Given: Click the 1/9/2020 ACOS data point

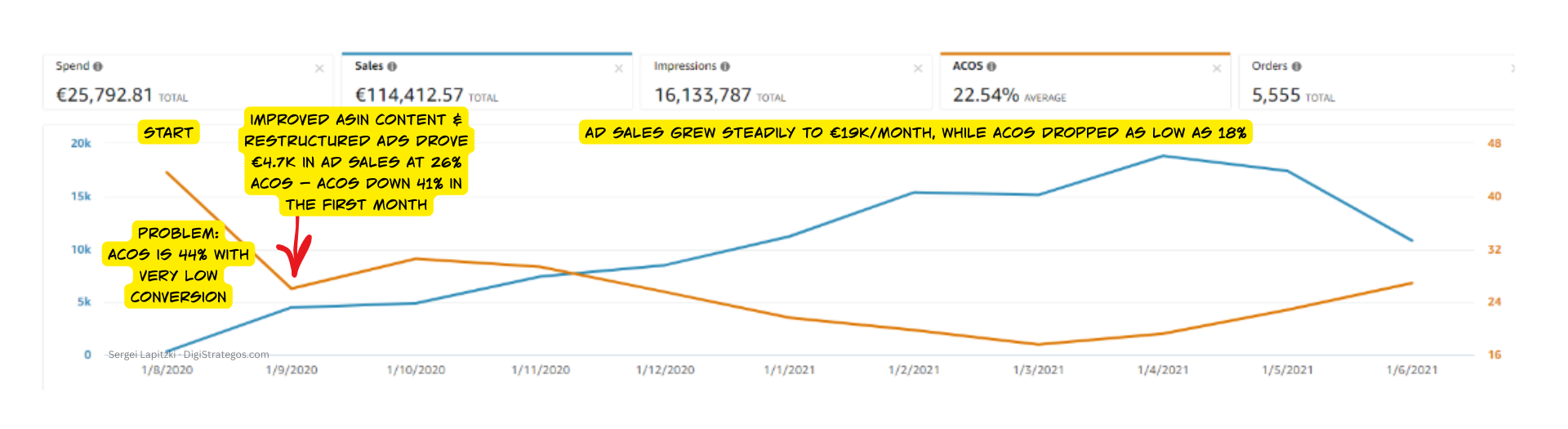Looking at the screenshot, I should pos(292,288).
